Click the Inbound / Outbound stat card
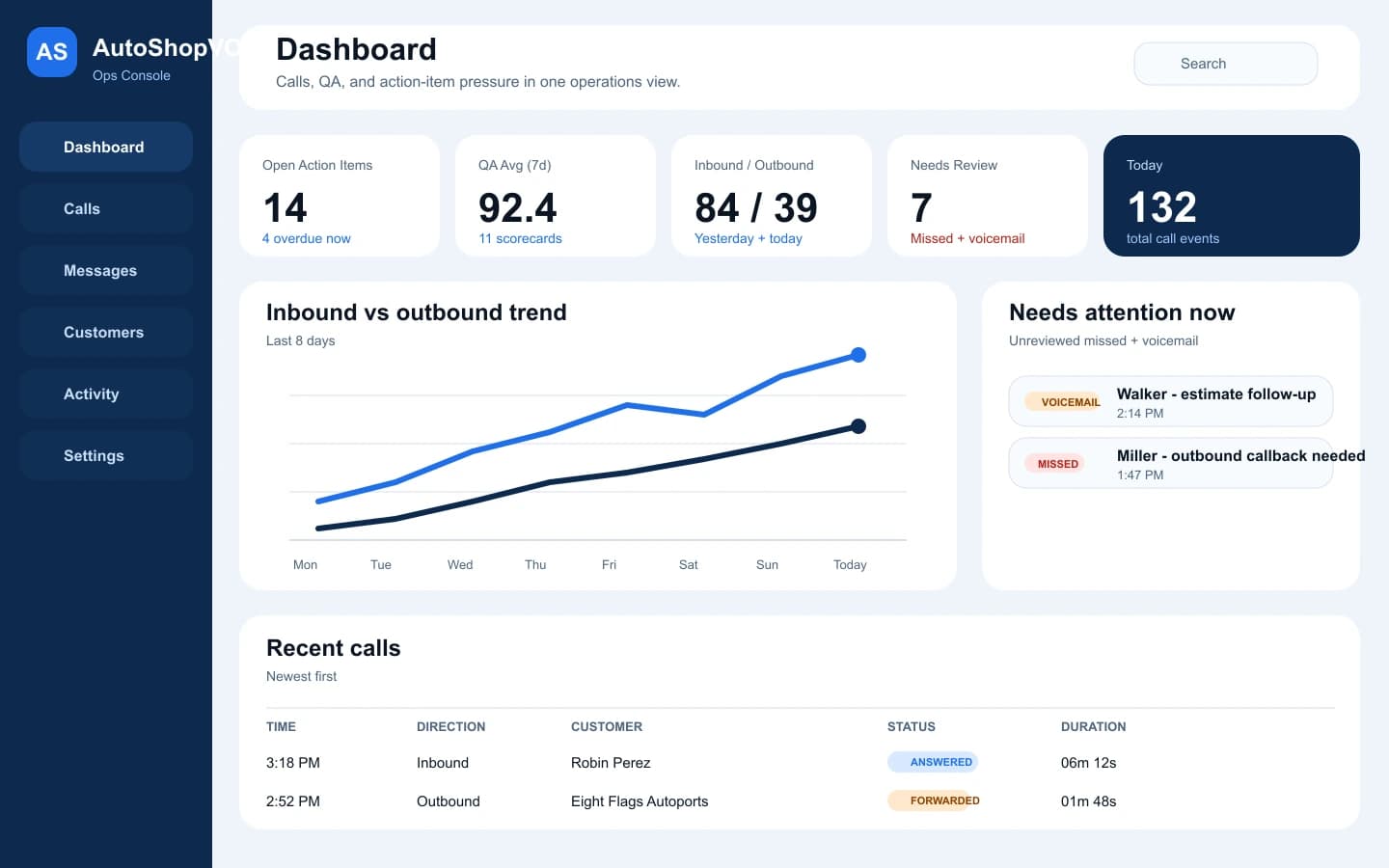This screenshot has width=1389, height=868. pyautogui.click(x=772, y=196)
